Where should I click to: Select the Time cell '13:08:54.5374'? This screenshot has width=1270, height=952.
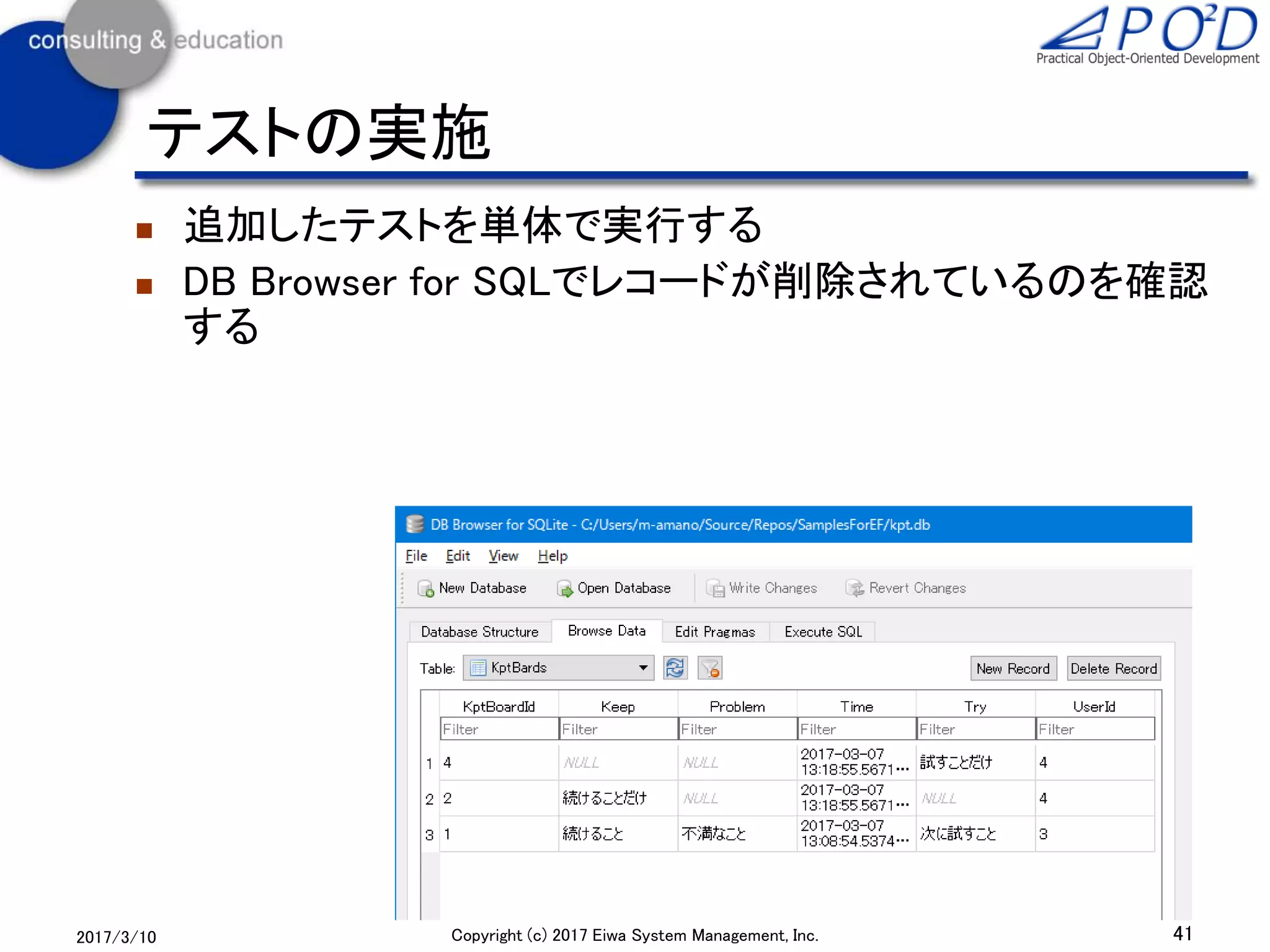[x=856, y=834]
